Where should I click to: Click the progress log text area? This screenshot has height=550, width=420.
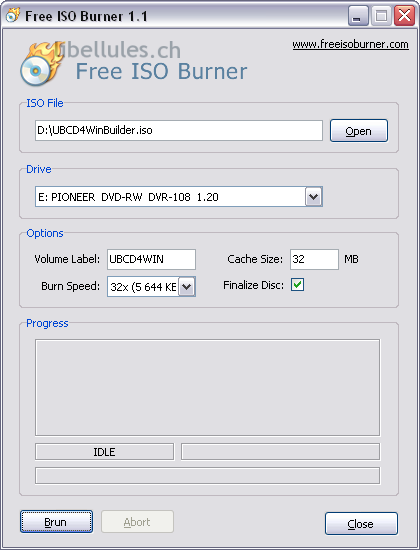click(x=207, y=387)
